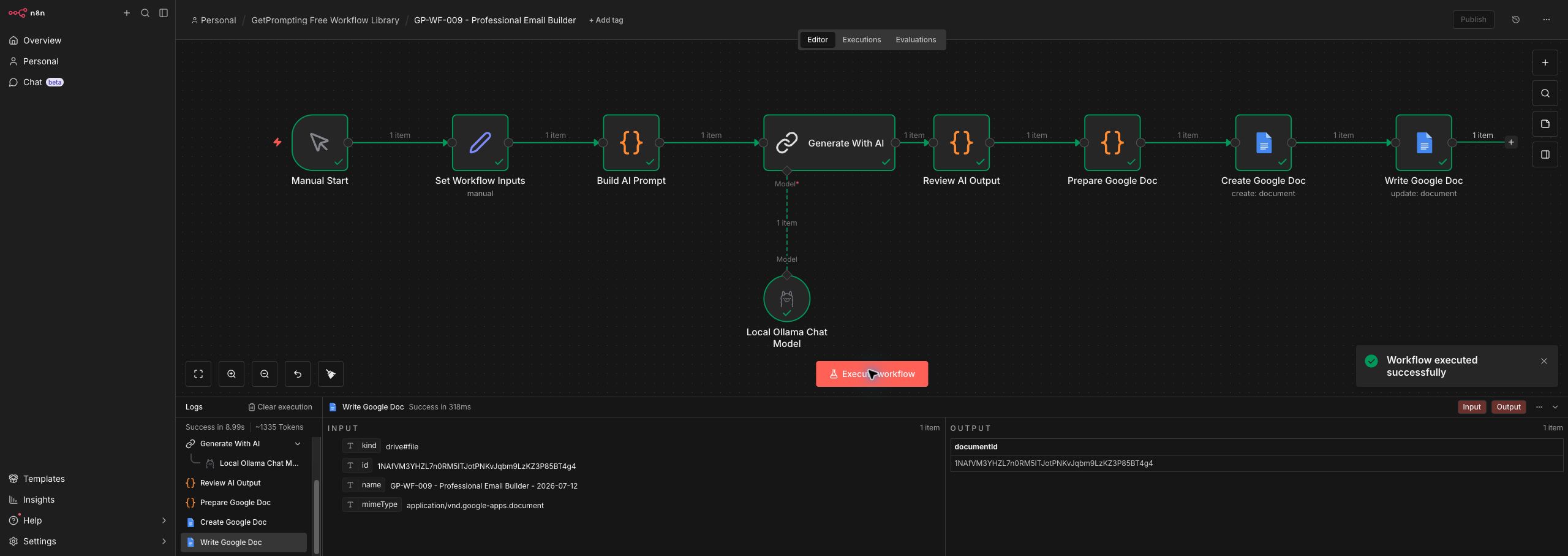Select the Prepare Google Doc node
This screenshot has width=1568, height=556.
coord(1112,143)
